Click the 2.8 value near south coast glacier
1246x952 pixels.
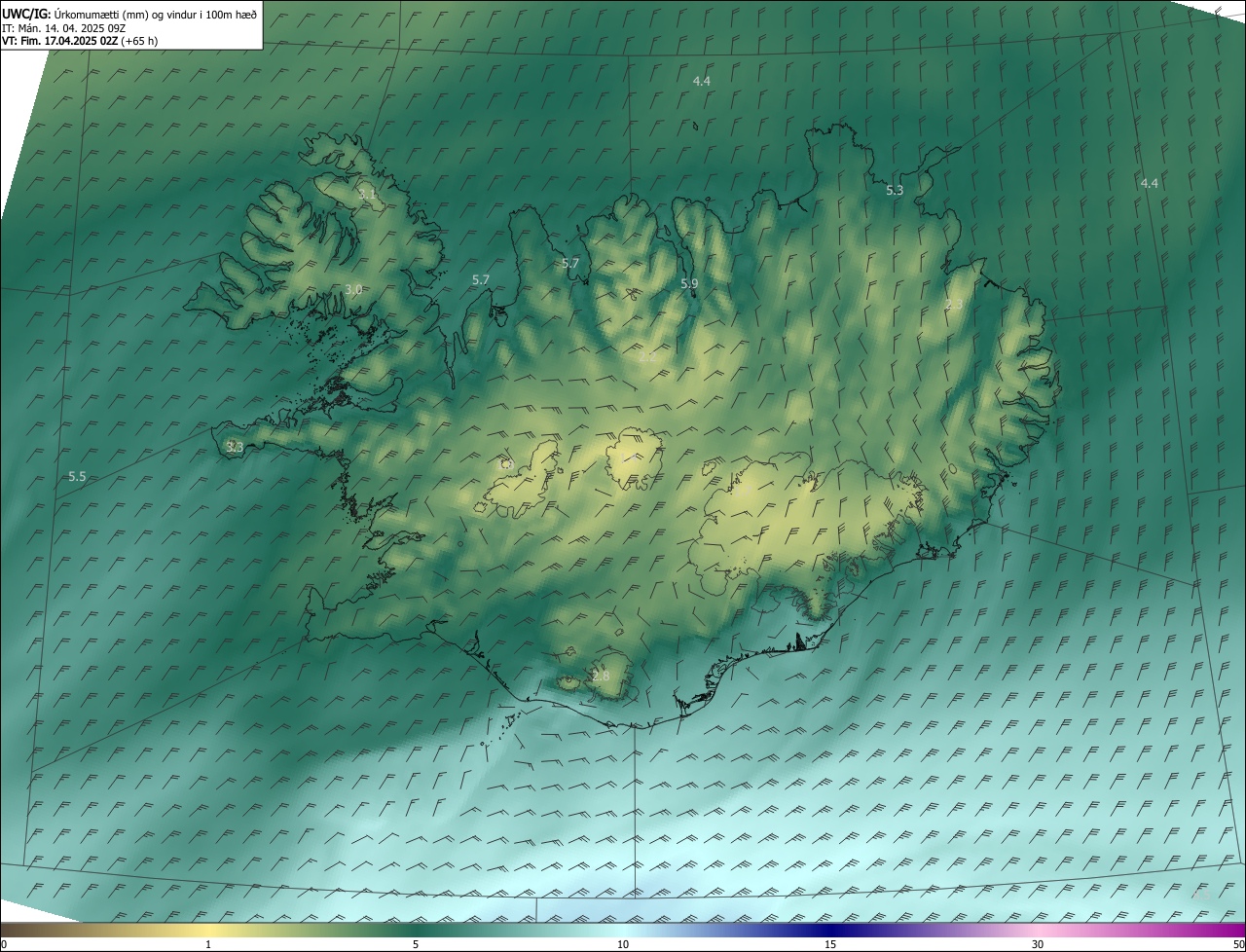coord(601,676)
